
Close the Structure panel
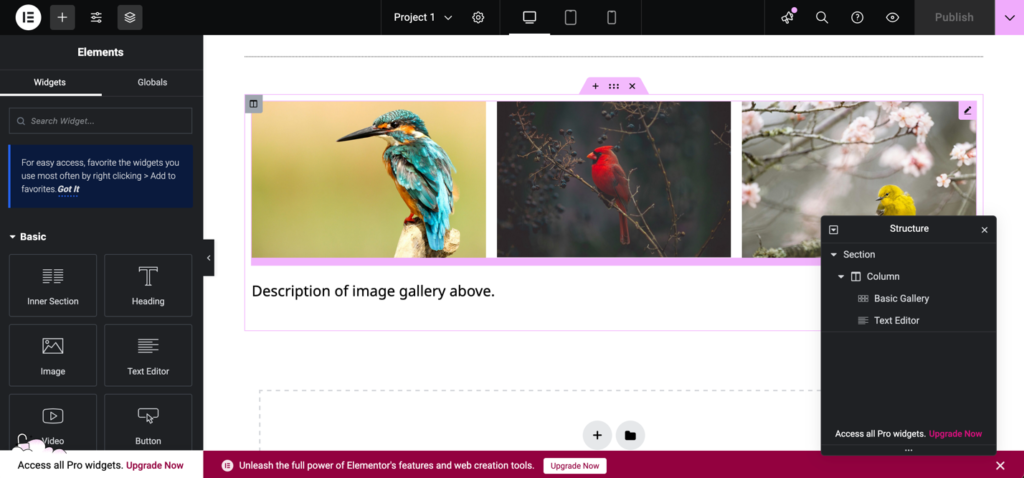tap(984, 230)
